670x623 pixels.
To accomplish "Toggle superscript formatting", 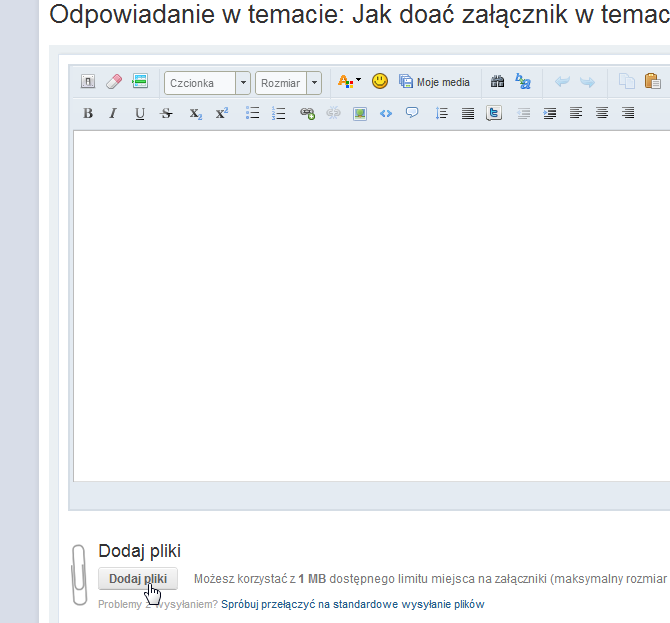I will 222,113.
